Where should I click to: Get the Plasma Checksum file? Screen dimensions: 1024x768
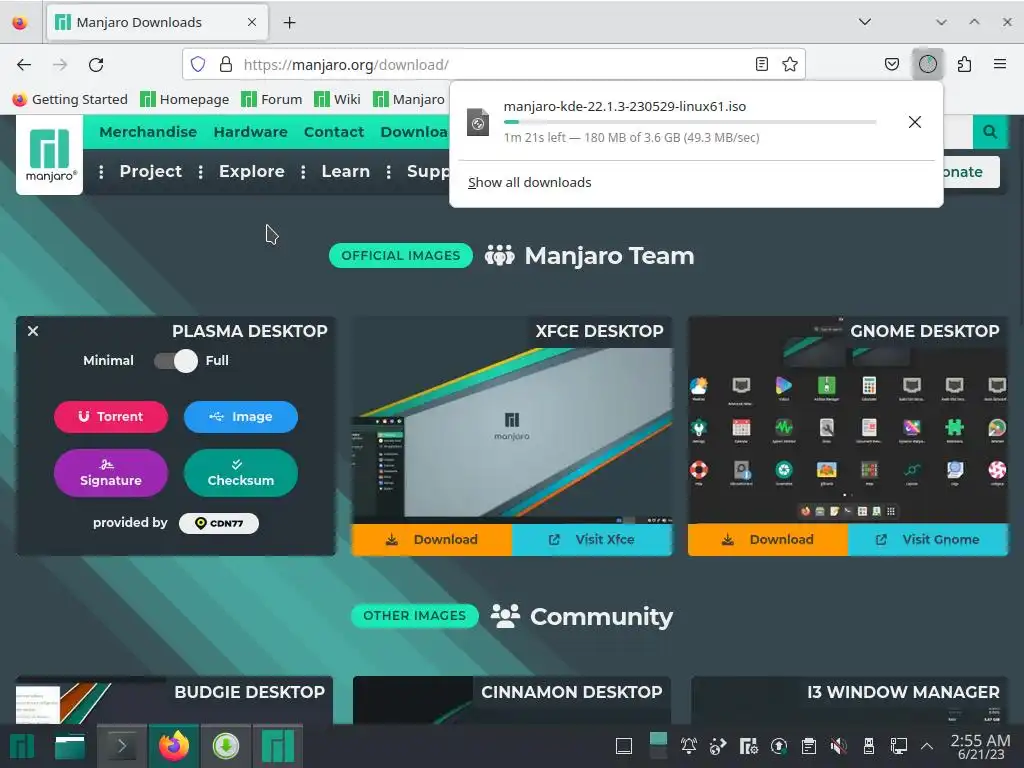(x=241, y=473)
